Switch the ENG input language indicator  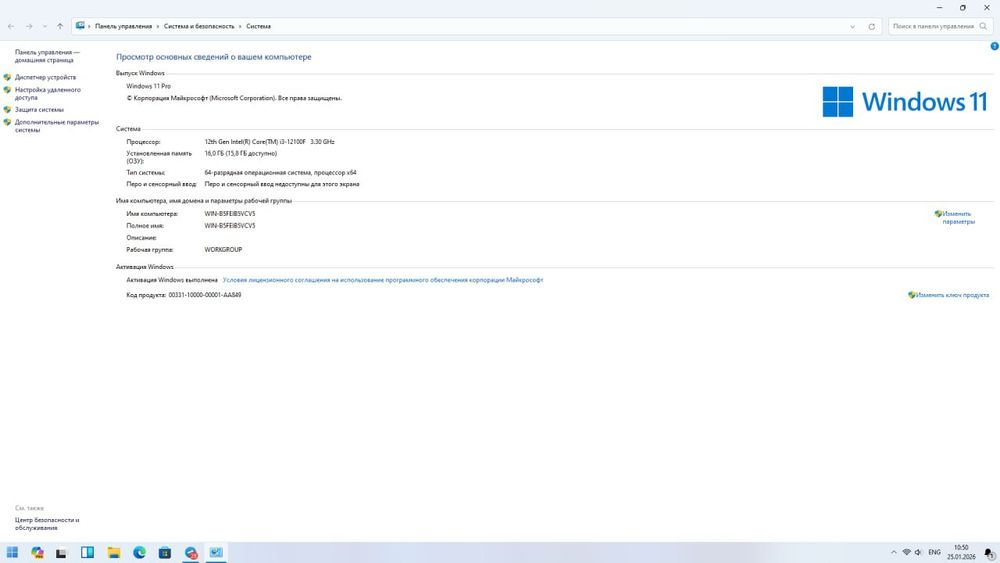tap(934, 552)
